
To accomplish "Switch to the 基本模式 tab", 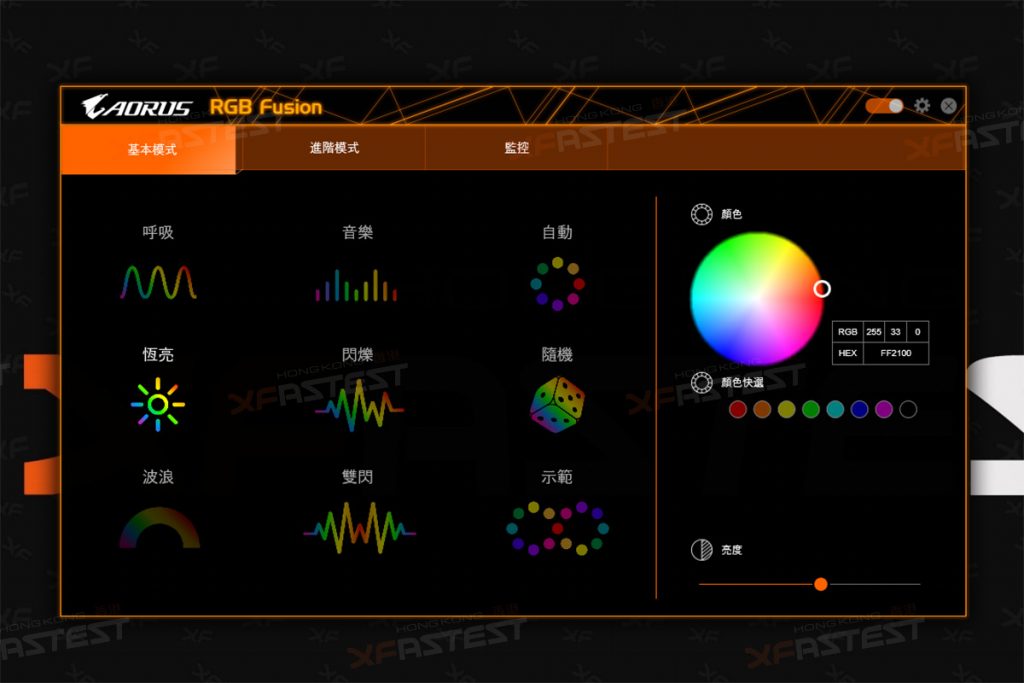I will pos(148,149).
